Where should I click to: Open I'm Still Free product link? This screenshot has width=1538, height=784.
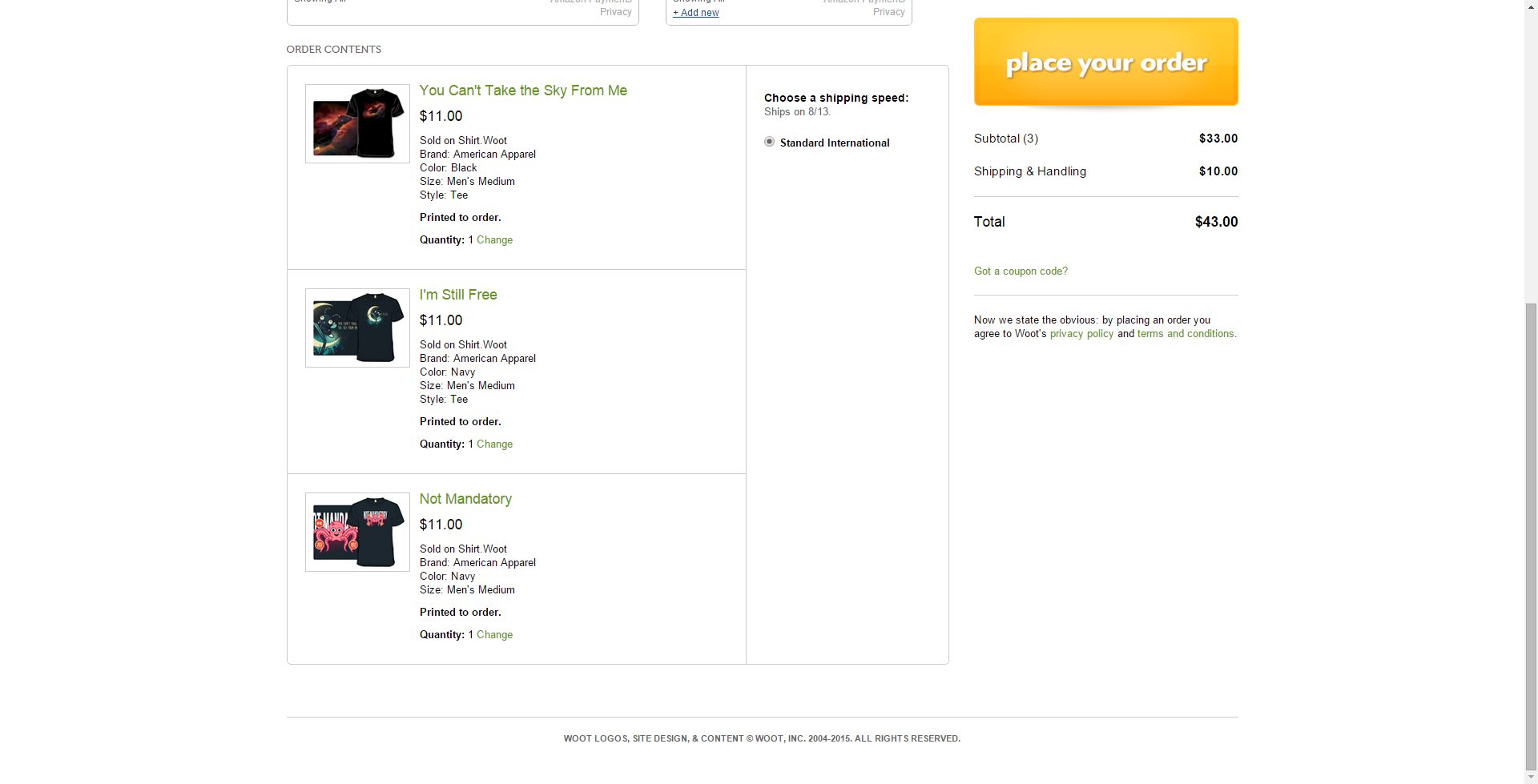[458, 295]
